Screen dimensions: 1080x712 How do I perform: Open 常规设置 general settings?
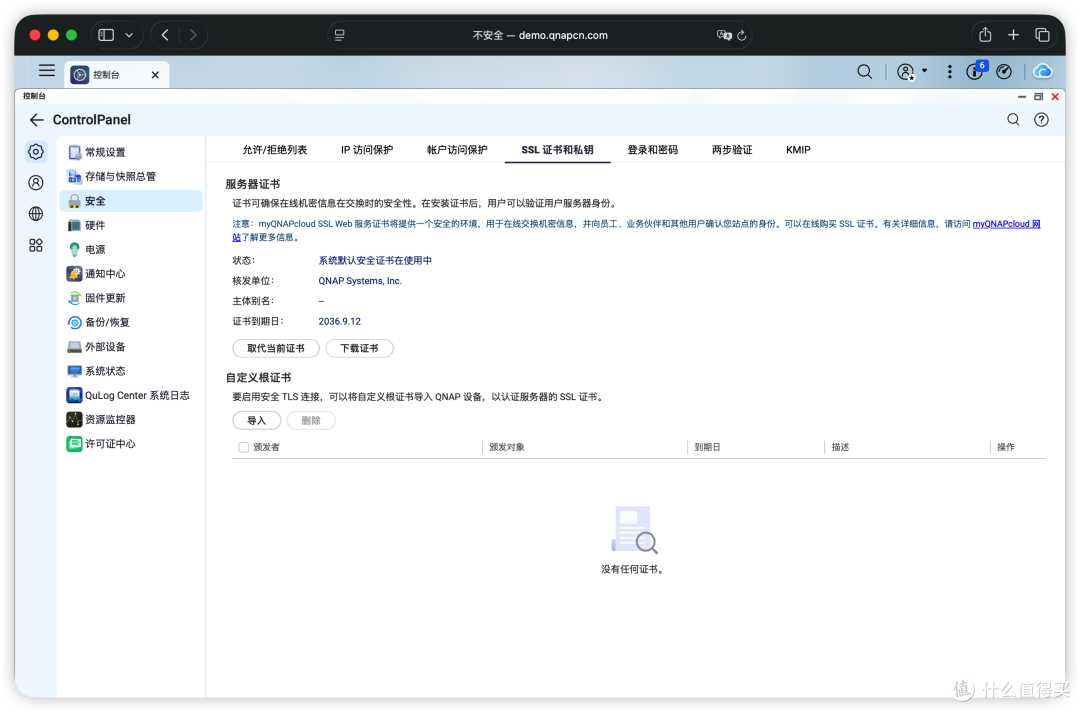pos(131,152)
